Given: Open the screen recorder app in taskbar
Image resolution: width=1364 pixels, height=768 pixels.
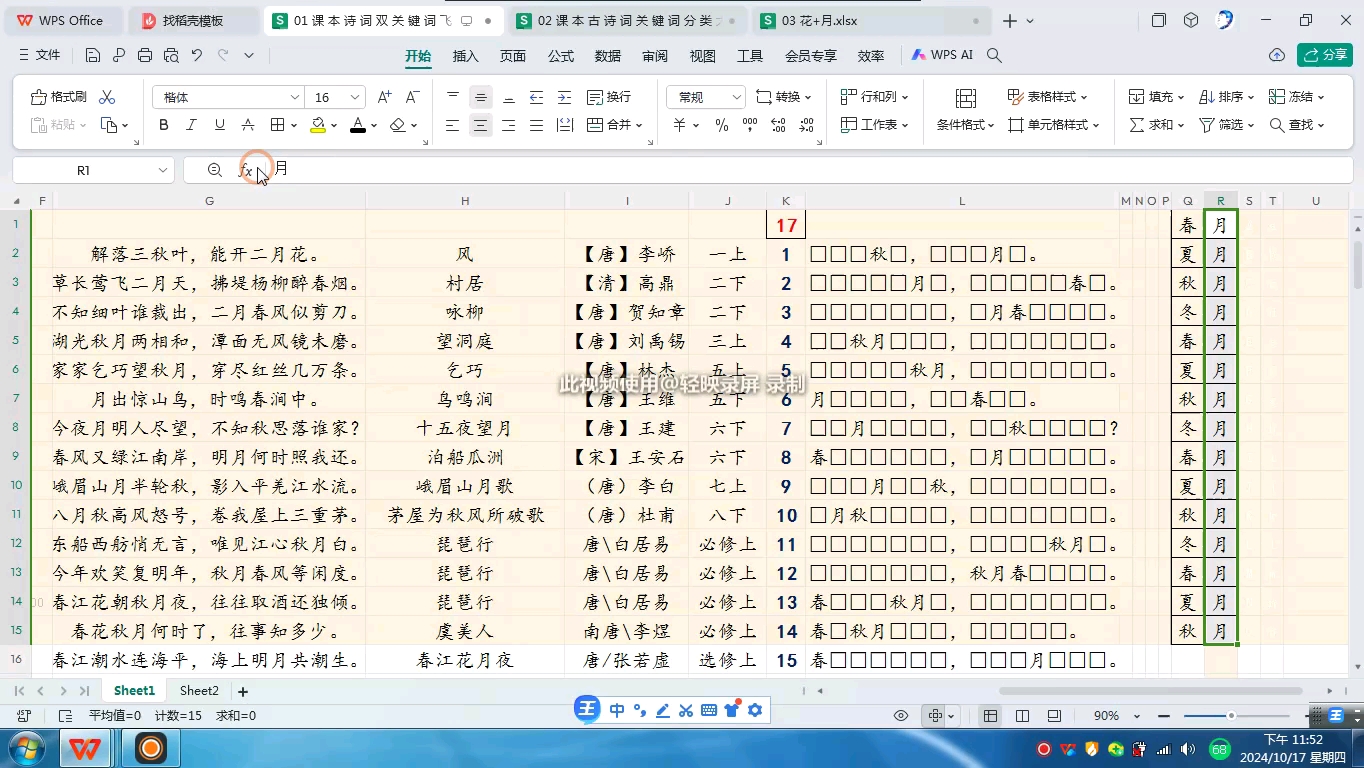Looking at the screenshot, I should click(x=151, y=748).
